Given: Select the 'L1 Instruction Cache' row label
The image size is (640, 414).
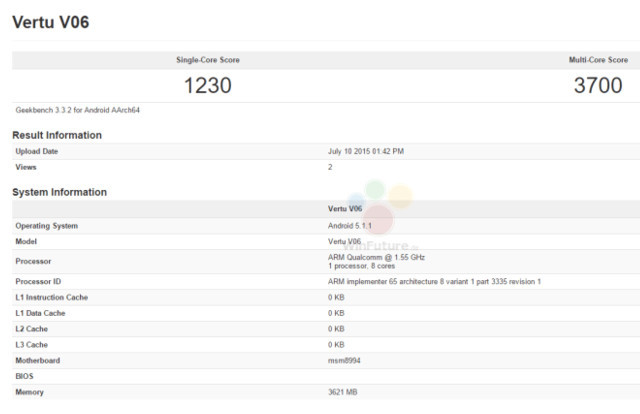Looking at the screenshot, I should click(52, 298).
